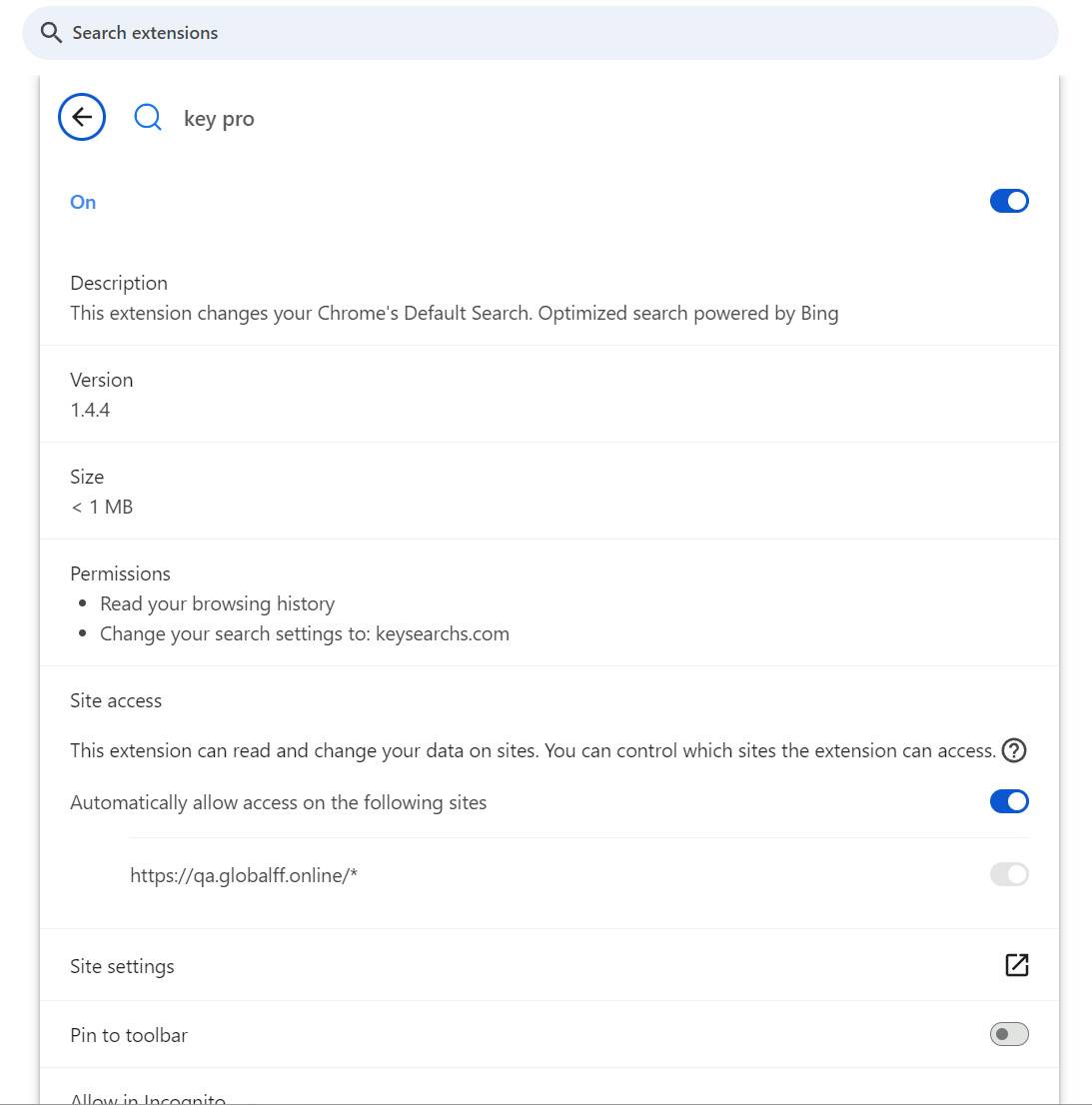The image size is (1092, 1105).
Task: Select the https://qa.globalff.online/* site entry
Action: click(244, 875)
